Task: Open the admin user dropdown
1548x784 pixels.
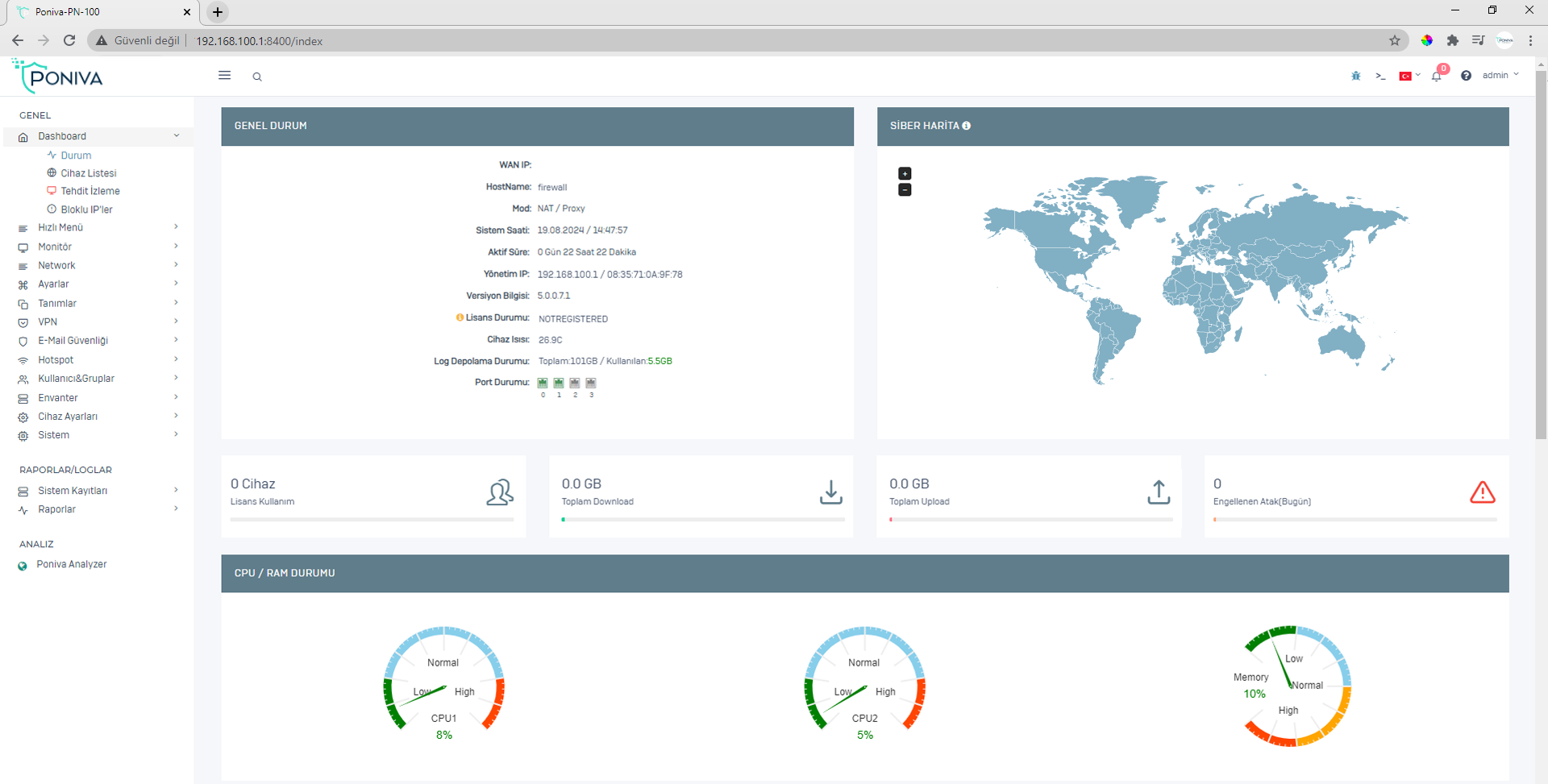Action: tap(1500, 75)
